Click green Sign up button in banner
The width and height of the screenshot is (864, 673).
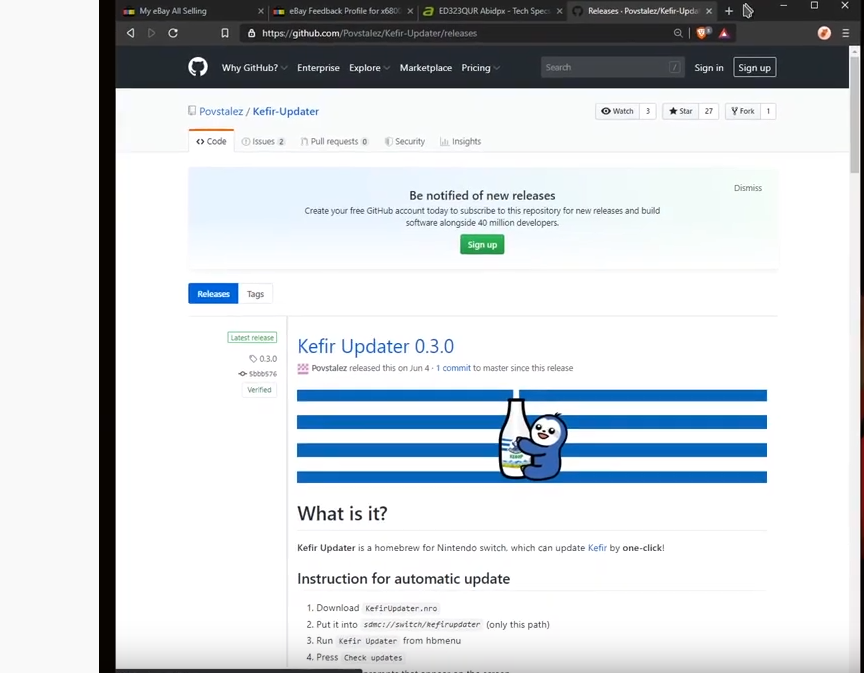(482, 245)
